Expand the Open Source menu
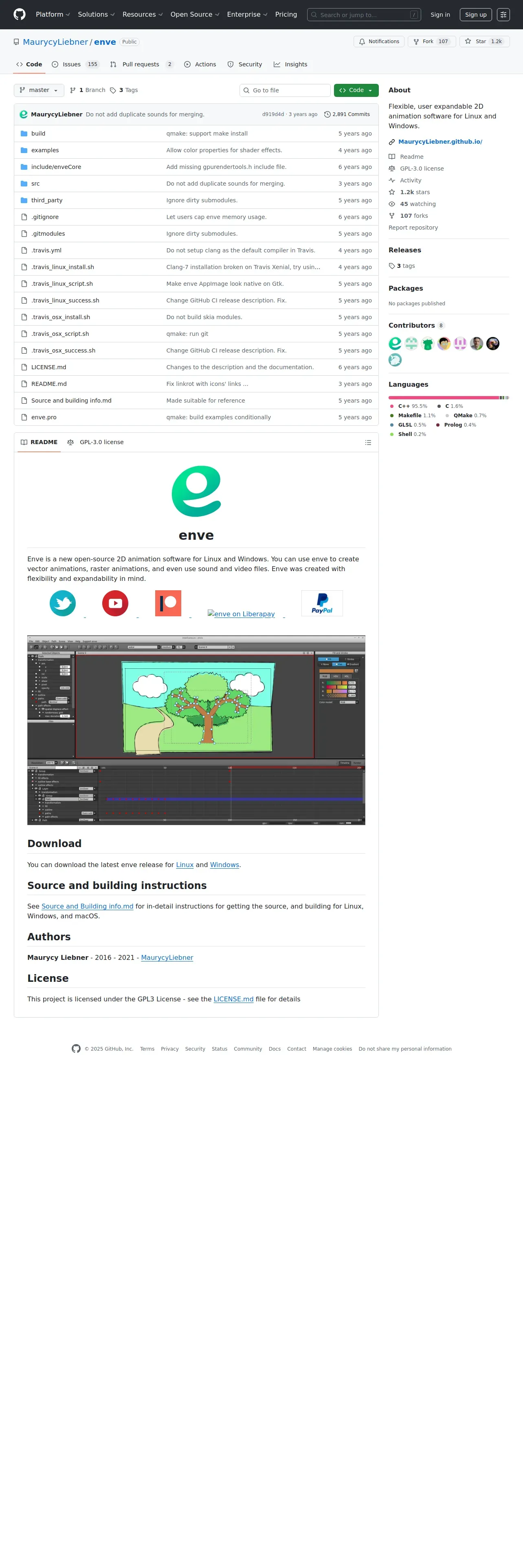 pos(195,15)
